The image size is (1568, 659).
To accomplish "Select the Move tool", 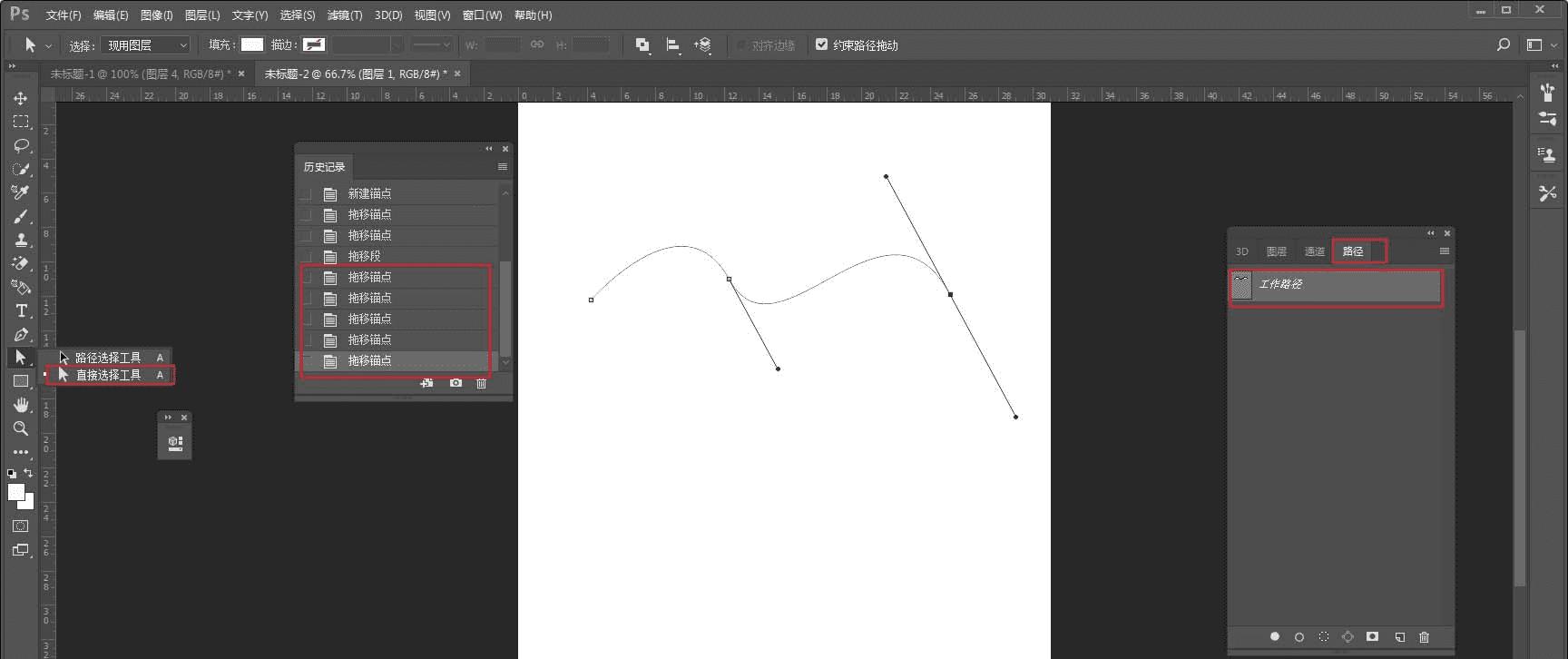I will [x=20, y=98].
